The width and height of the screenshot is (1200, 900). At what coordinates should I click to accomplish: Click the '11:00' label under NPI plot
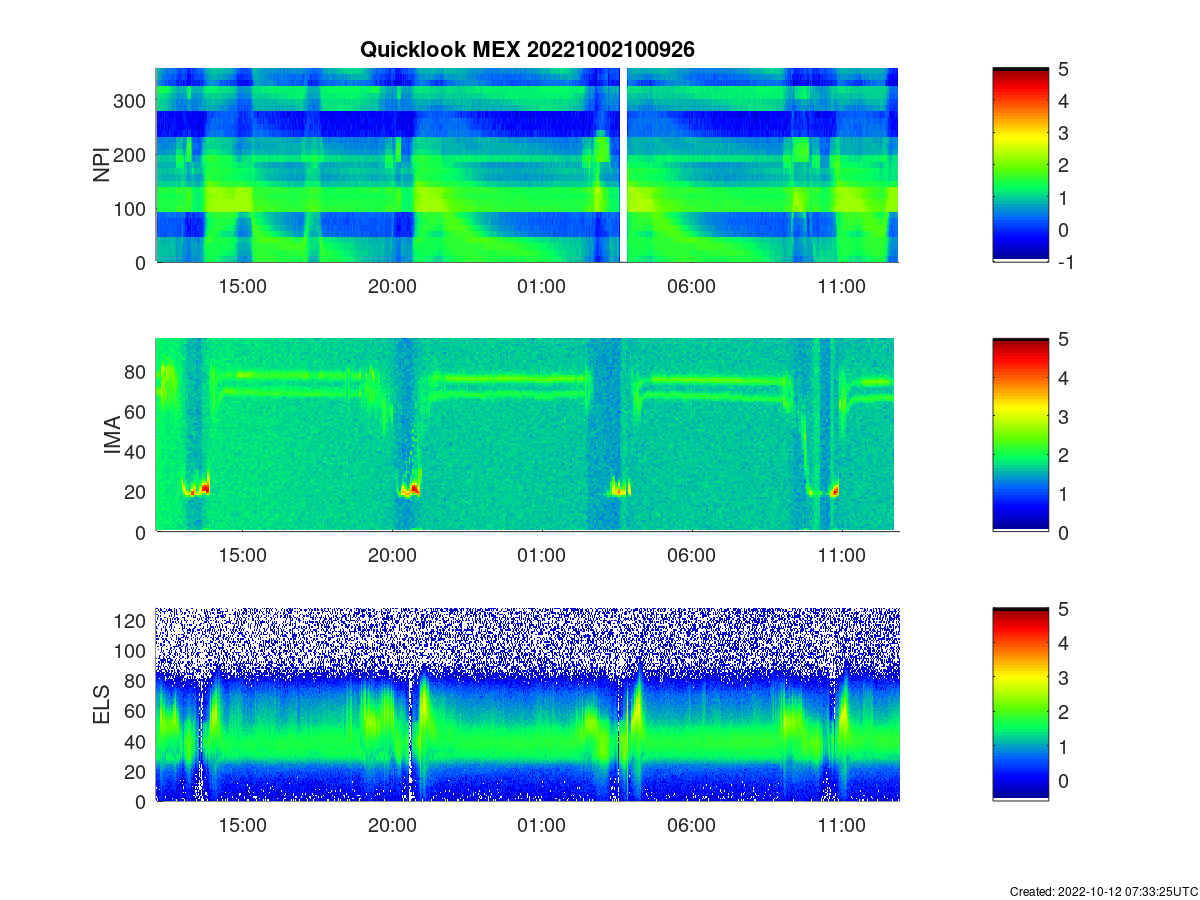point(842,286)
